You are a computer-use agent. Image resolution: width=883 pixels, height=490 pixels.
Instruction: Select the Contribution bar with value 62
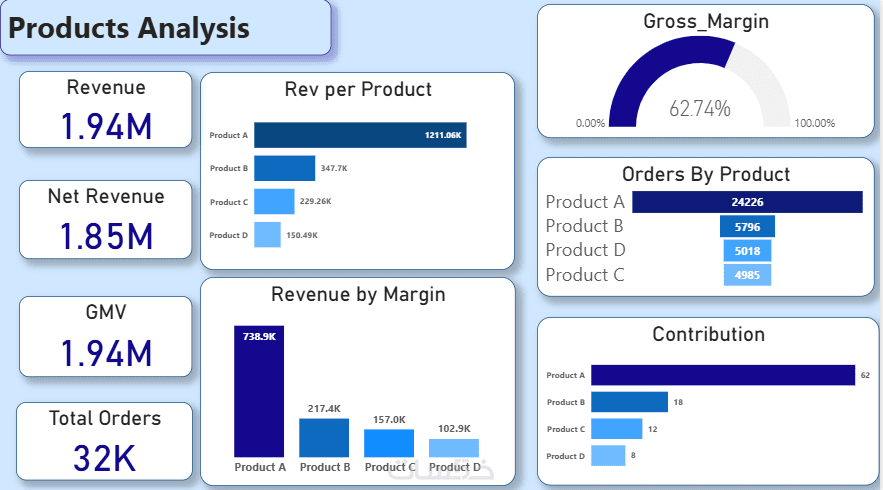[x=723, y=375]
